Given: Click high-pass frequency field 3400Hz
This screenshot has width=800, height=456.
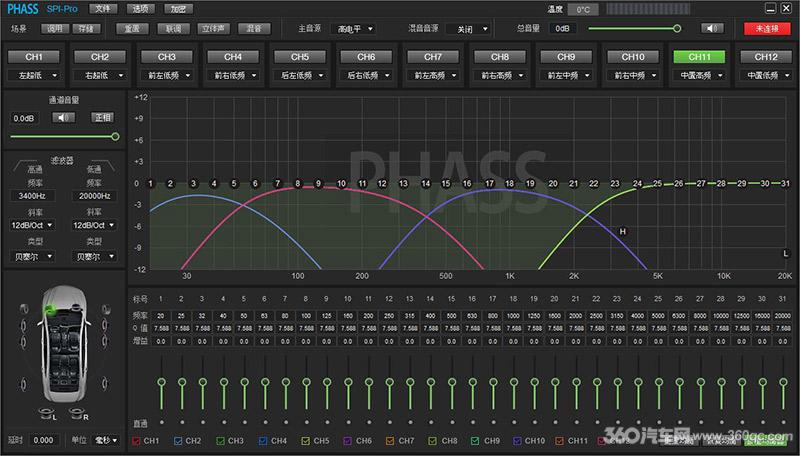Looking at the screenshot, I should (x=32, y=196).
